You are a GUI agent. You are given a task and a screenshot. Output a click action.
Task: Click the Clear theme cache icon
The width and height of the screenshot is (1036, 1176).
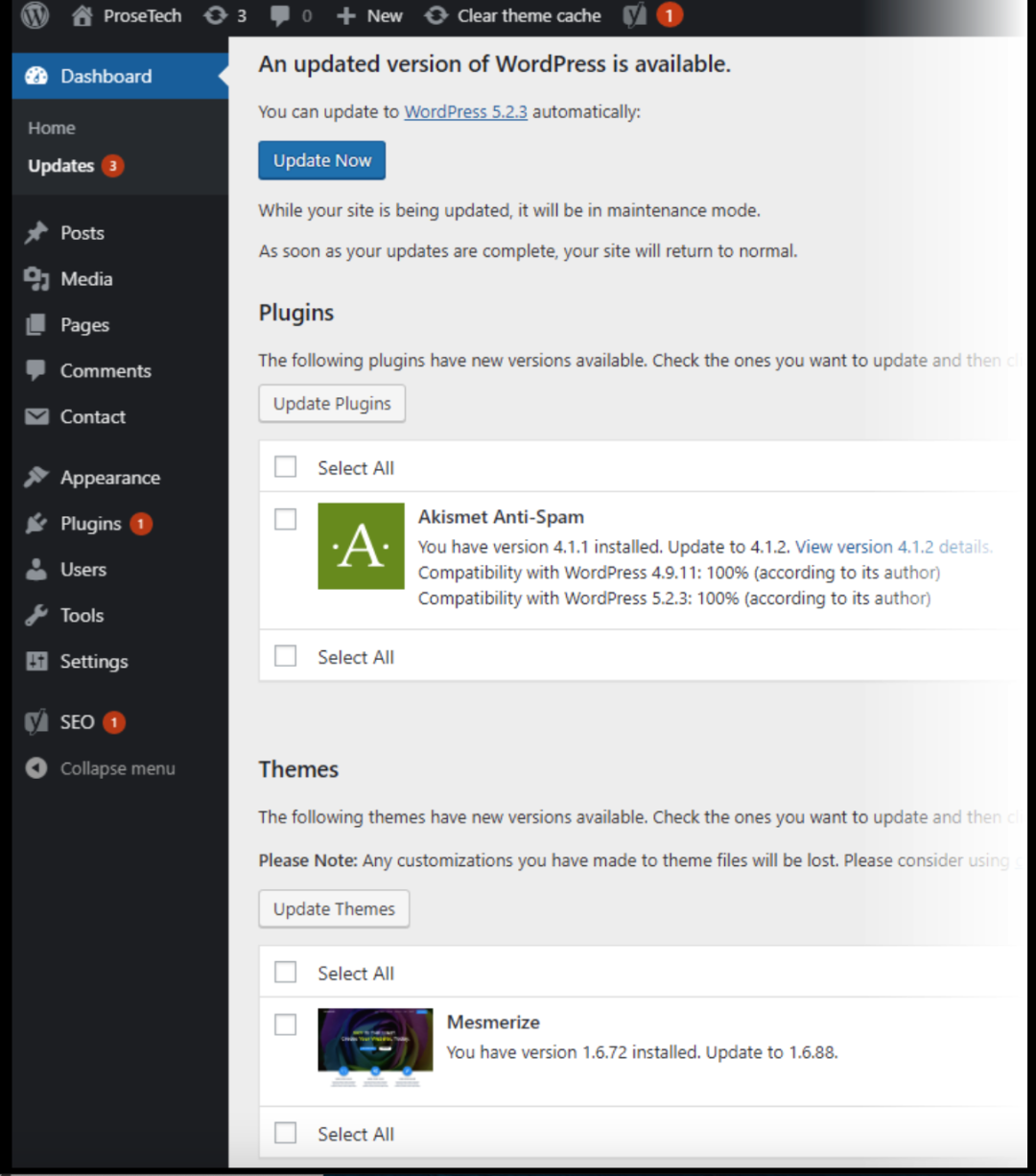click(x=436, y=16)
